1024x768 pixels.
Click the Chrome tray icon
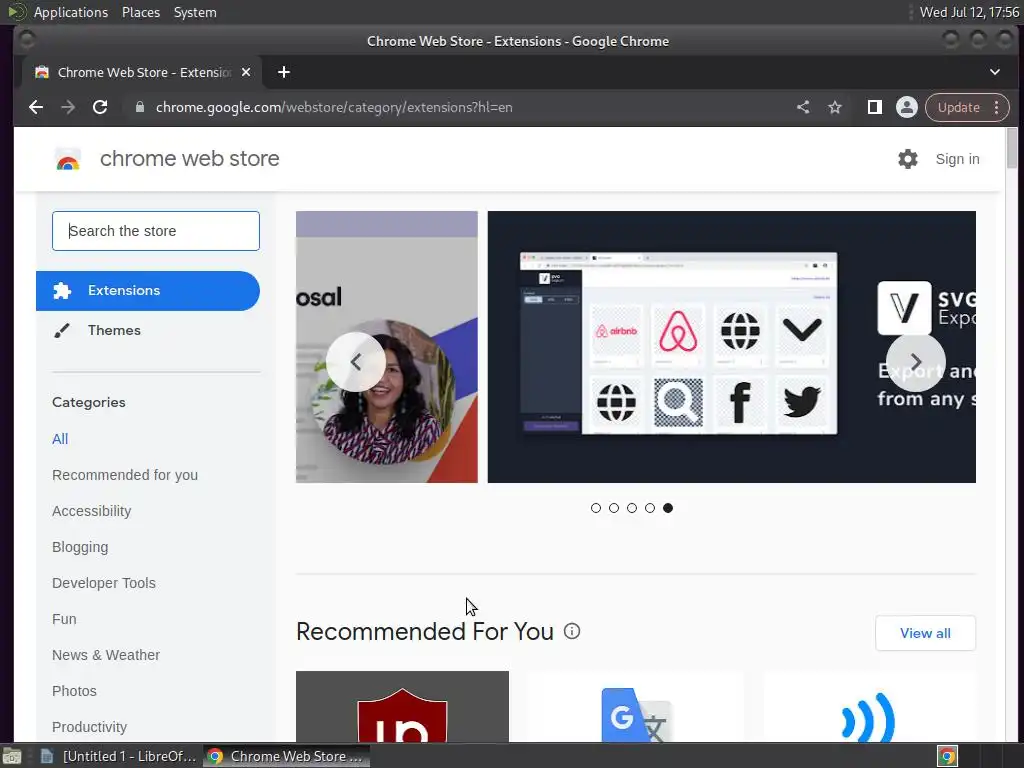[947, 756]
